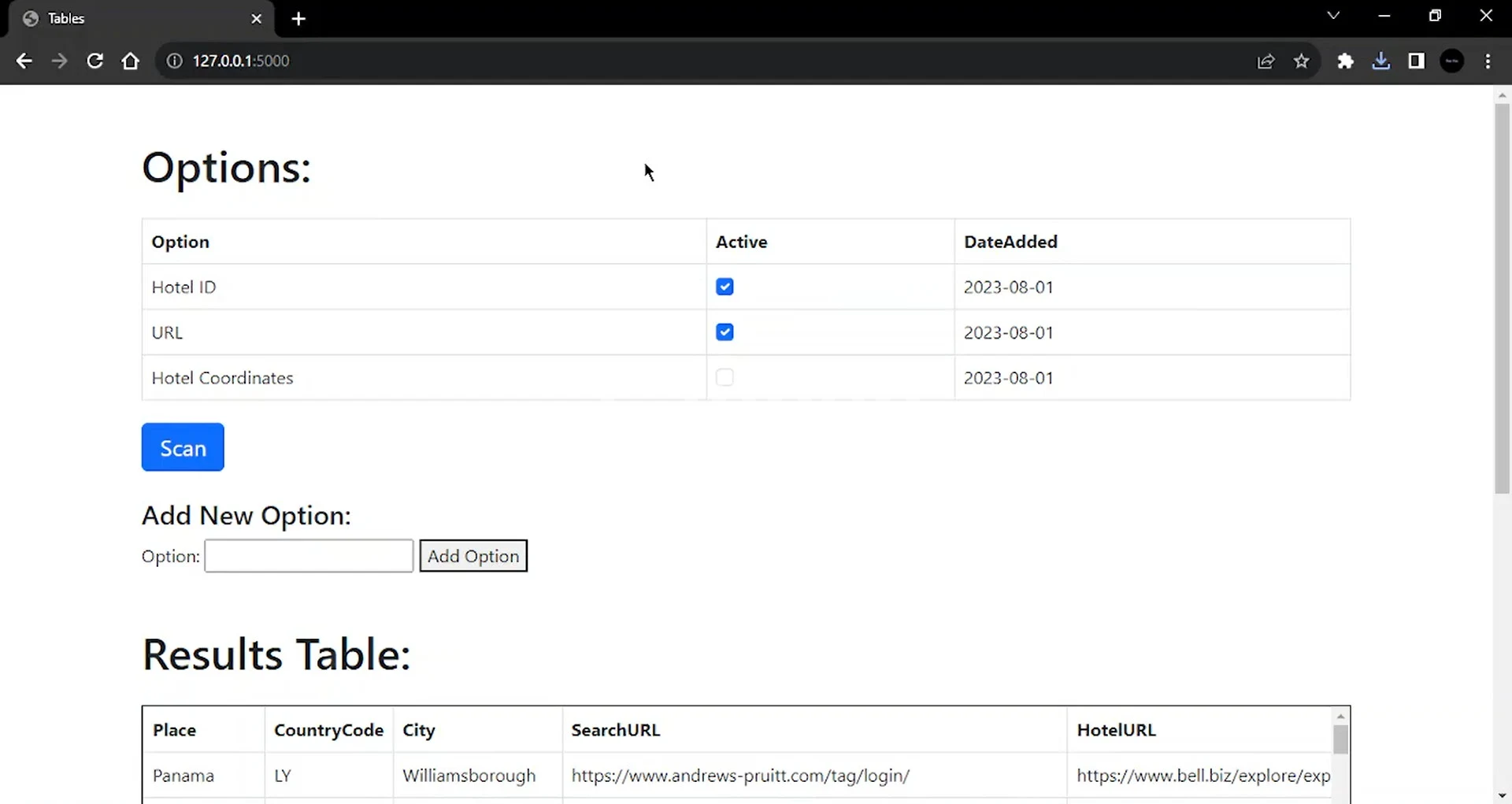Open the tab search dropdown chevron

coord(1332,16)
